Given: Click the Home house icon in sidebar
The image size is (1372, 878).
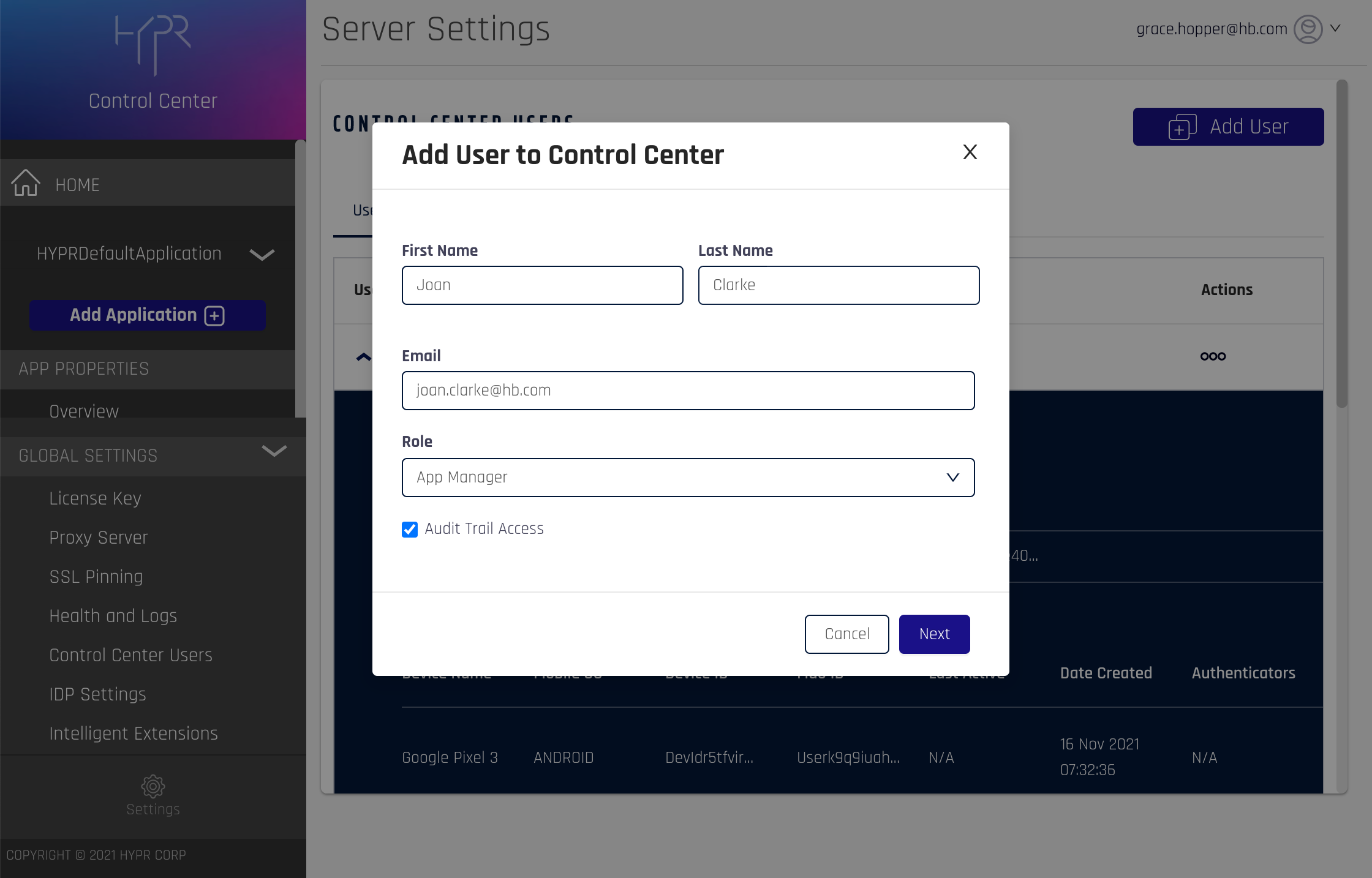Looking at the screenshot, I should (x=26, y=183).
